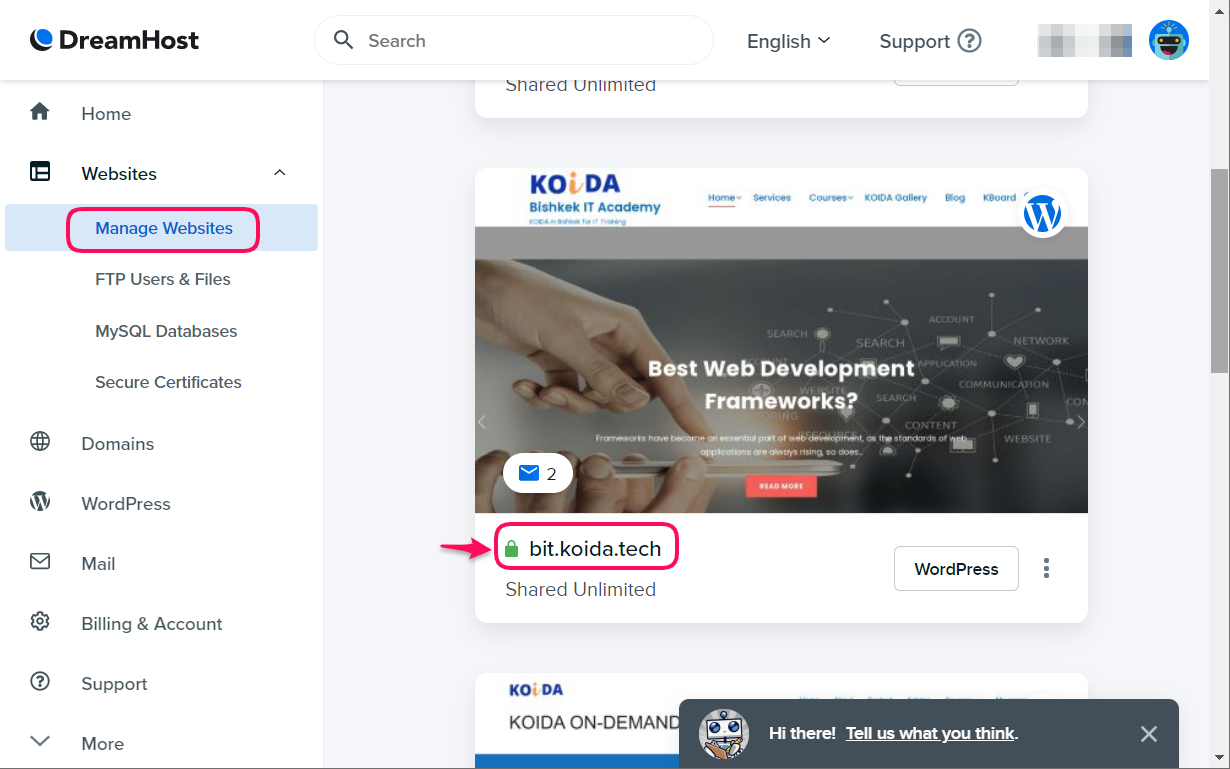Click the WordPress sidebar icon
The image size is (1230, 769).
pos(40,502)
